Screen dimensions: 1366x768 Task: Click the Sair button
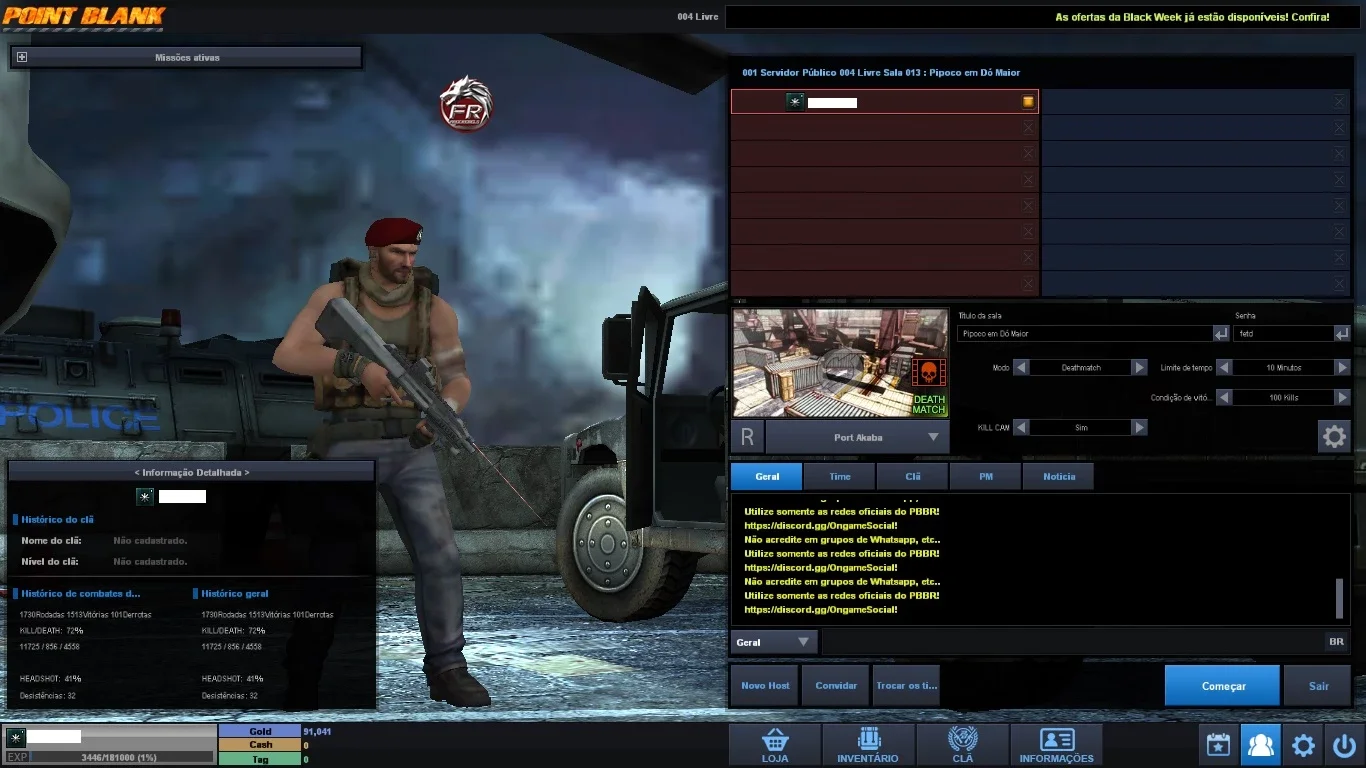[x=1318, y=686]
